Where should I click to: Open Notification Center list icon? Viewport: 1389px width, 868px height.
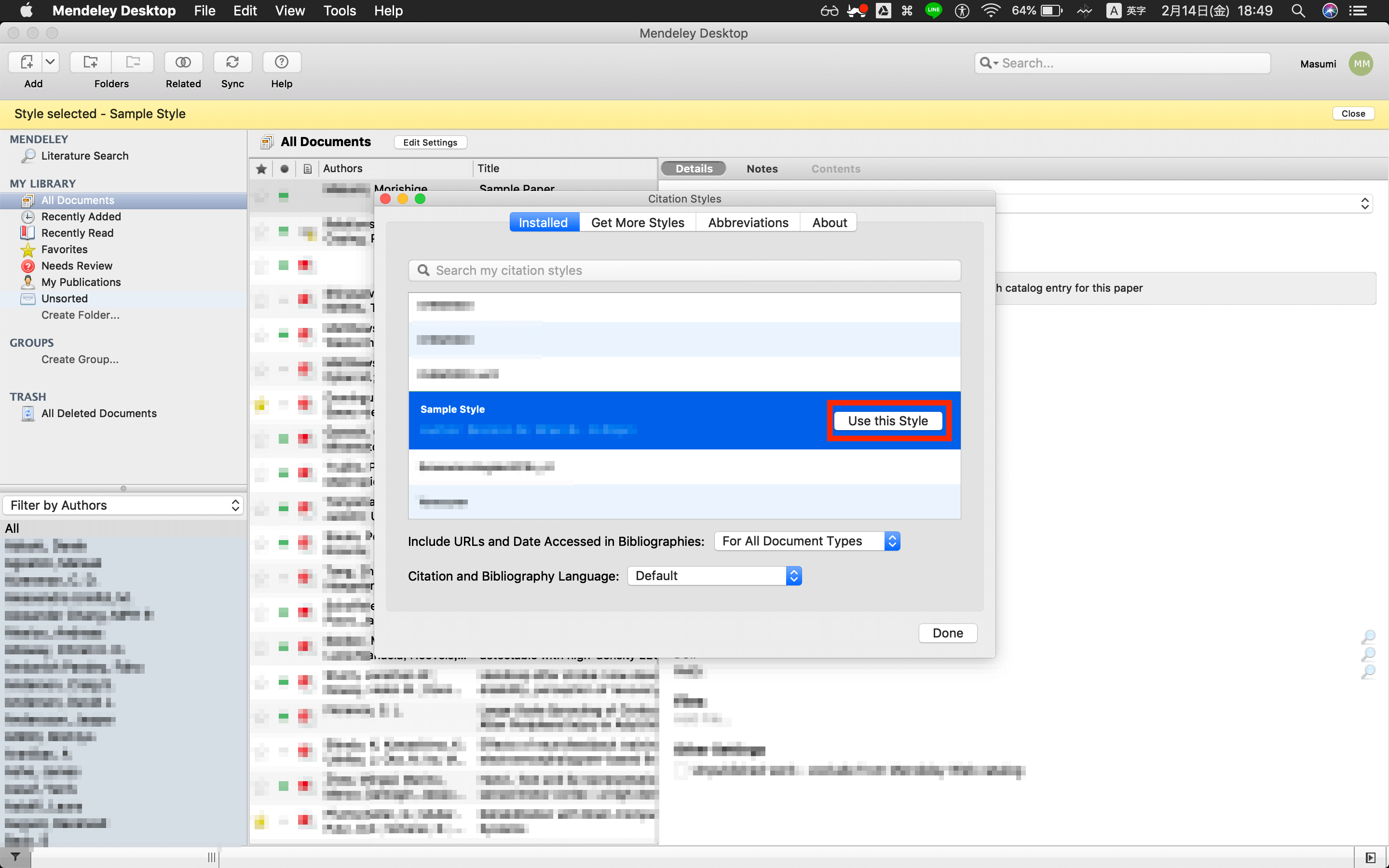(1358, 11)
